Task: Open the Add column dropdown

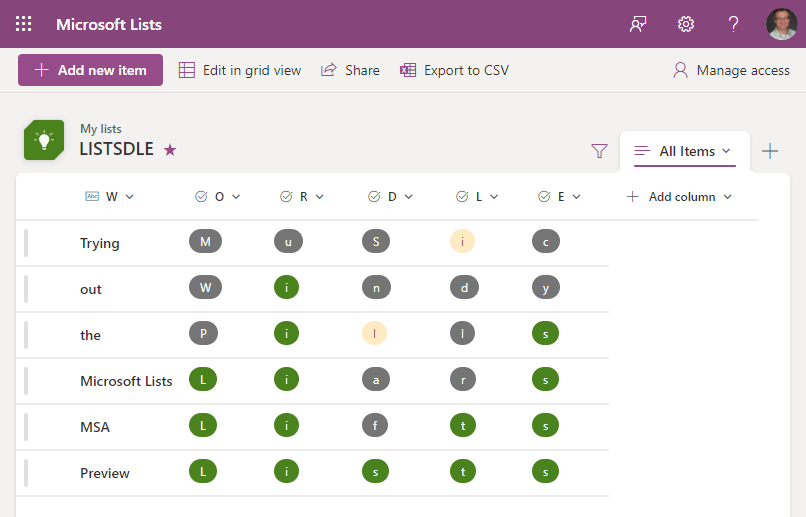Action: point(679,197)
